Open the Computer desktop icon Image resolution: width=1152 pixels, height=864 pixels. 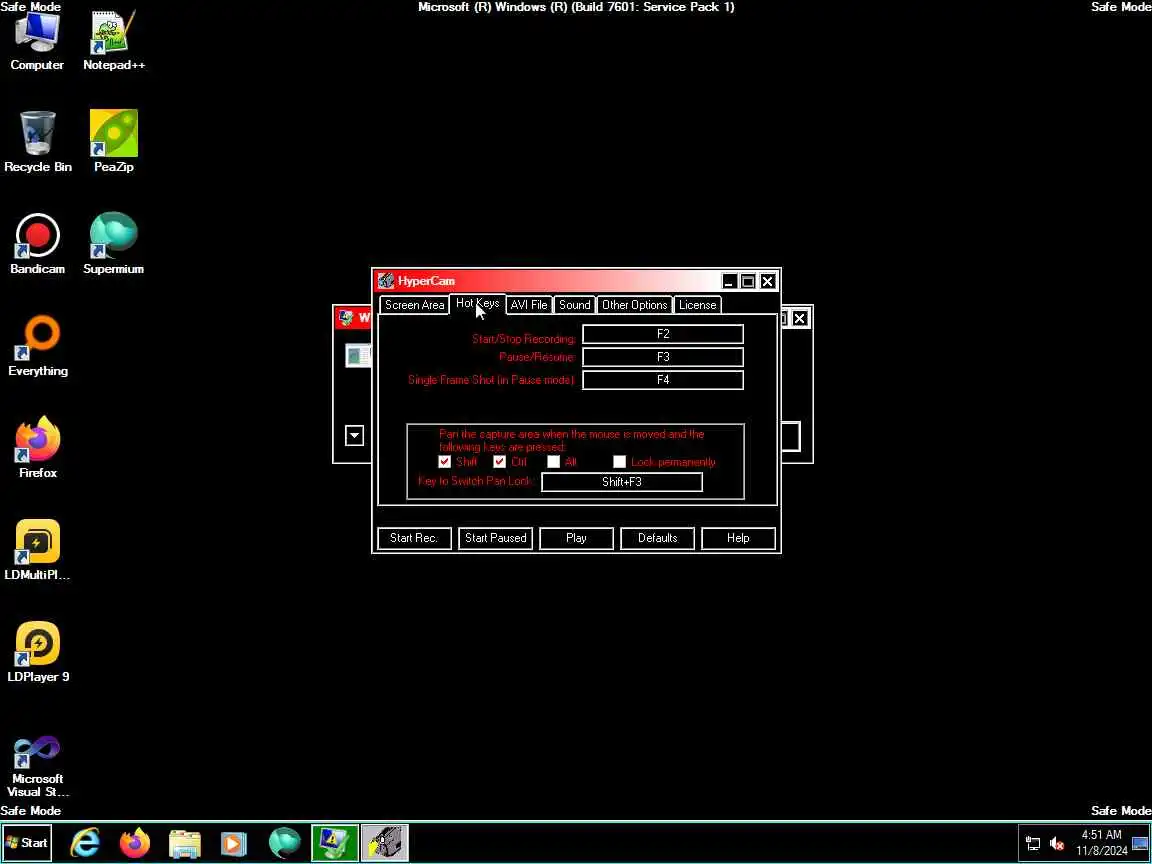[x=37, y=40]
